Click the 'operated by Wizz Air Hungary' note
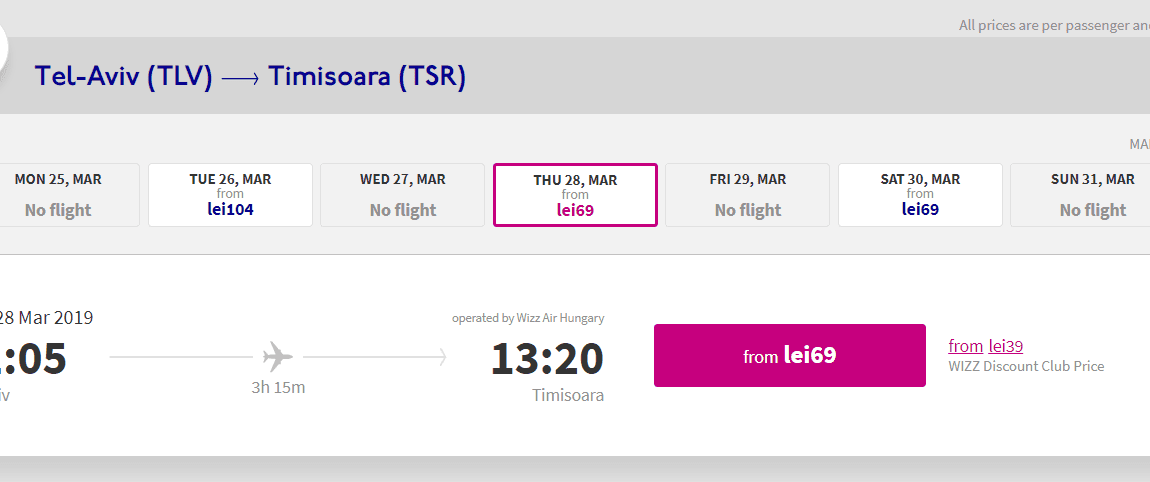The image size is (1150, 482). pyautogui.click(x=528, y=318)
